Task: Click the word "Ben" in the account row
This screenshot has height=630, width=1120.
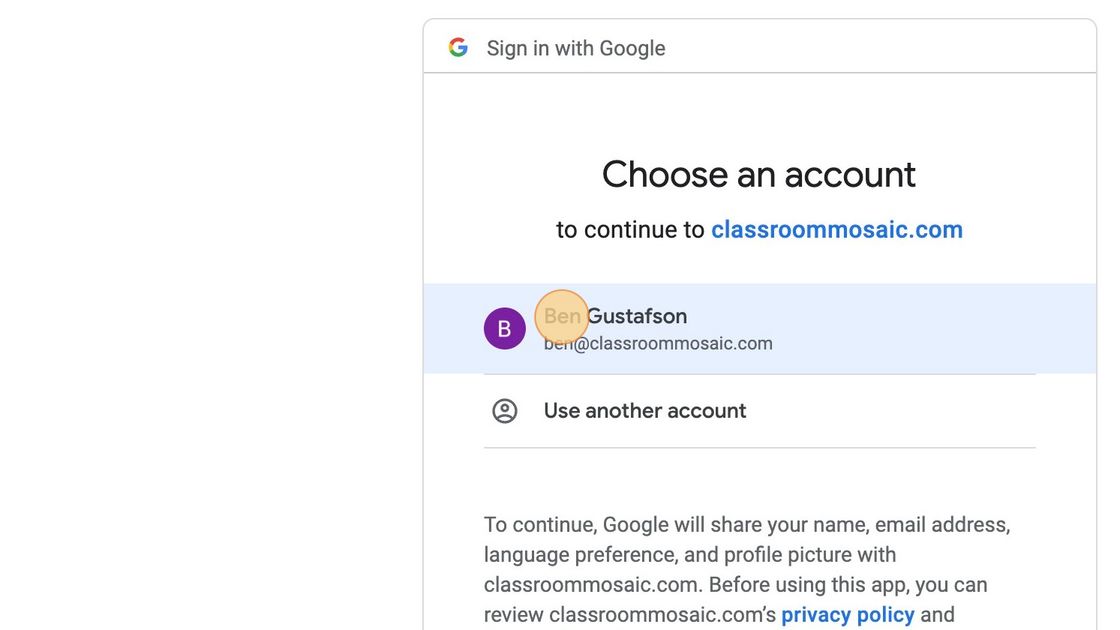Action: click(x=562, y=317)
